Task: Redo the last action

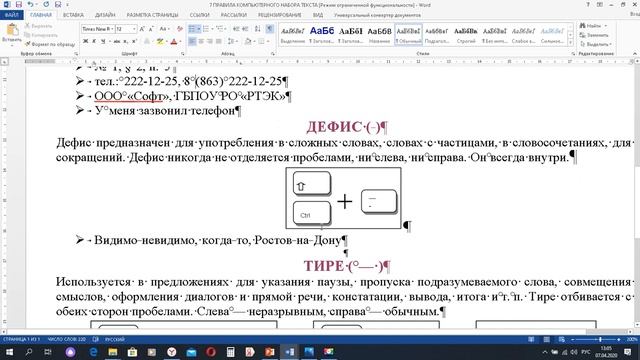Action: (46, 4)
